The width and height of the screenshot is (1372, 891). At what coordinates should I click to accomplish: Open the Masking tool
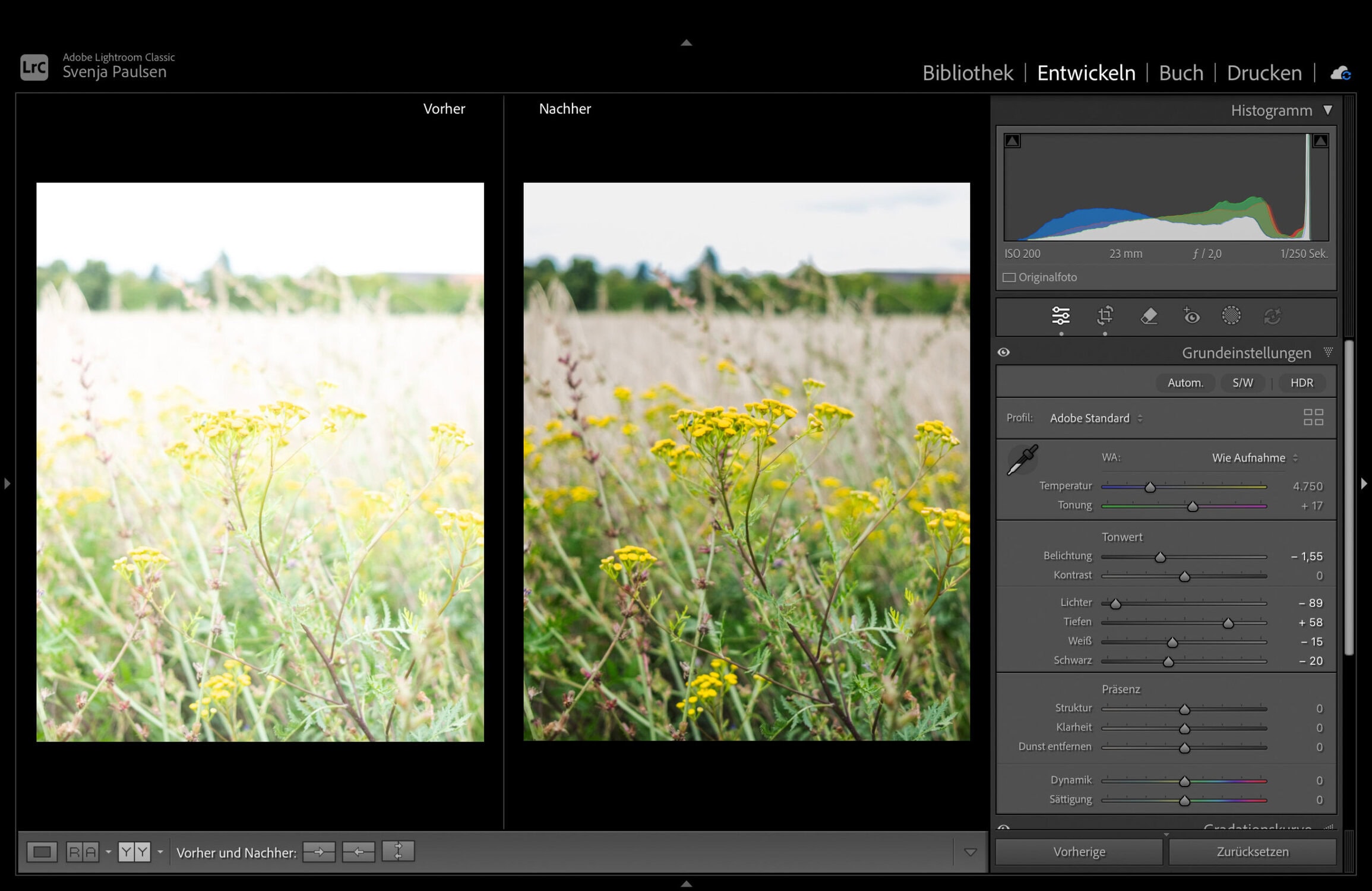[1231, 315]
